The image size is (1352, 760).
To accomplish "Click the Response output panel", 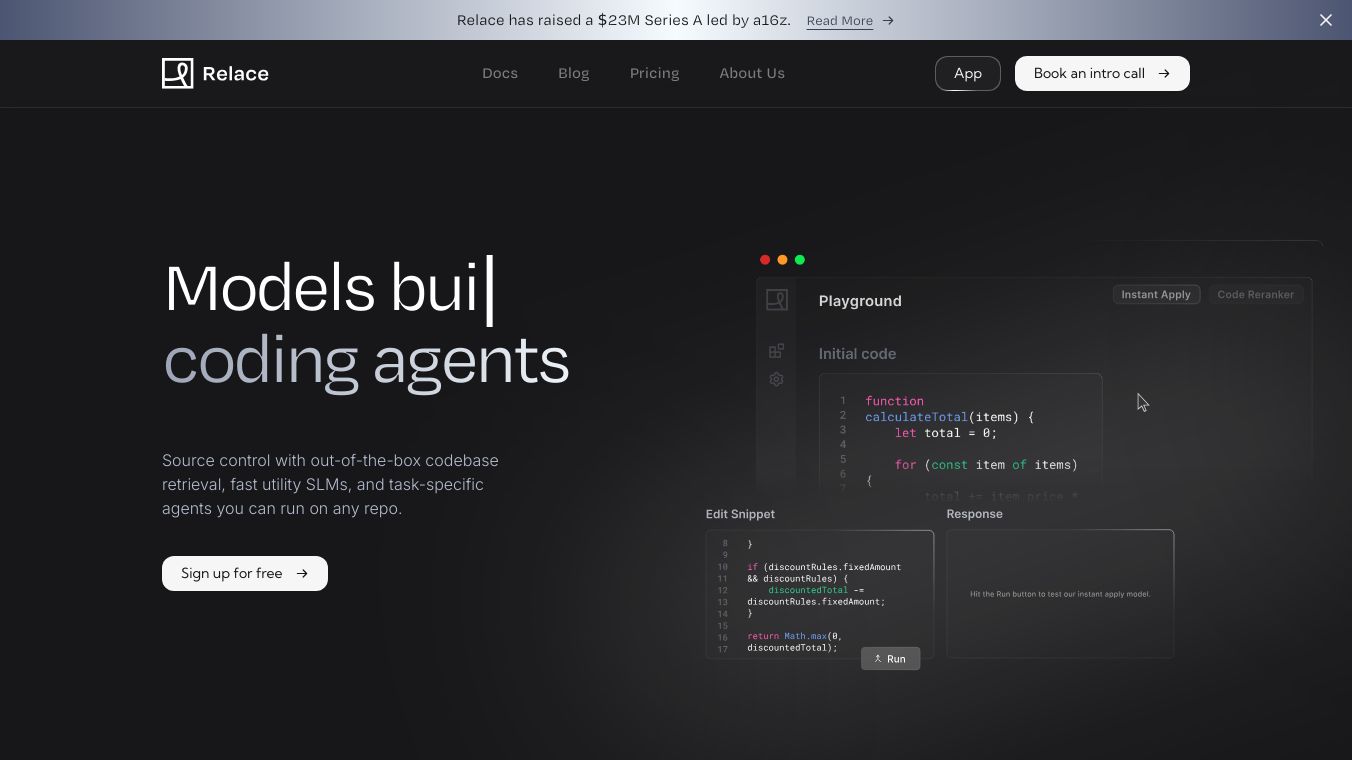I will click(1060, 594).
